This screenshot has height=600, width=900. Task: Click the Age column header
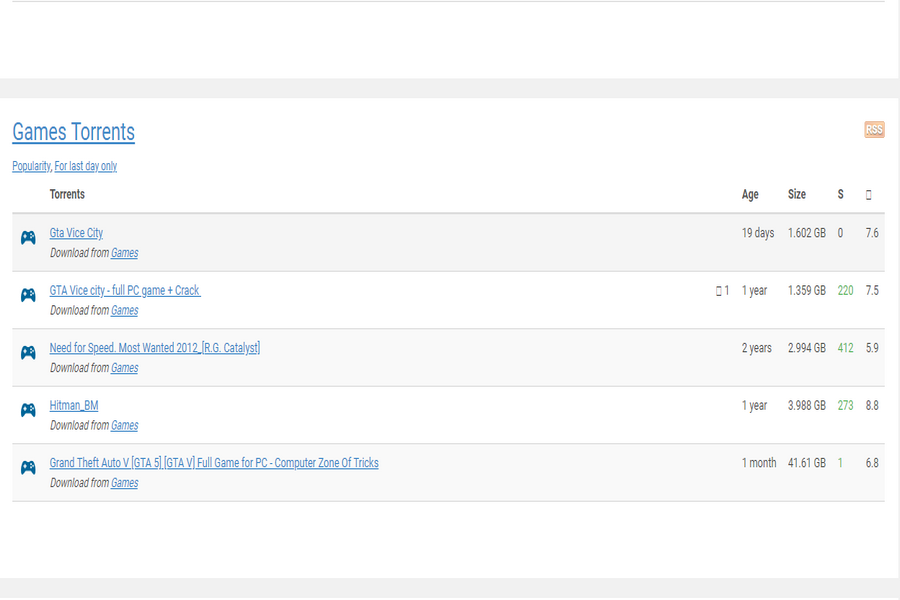tap(750, 195)
